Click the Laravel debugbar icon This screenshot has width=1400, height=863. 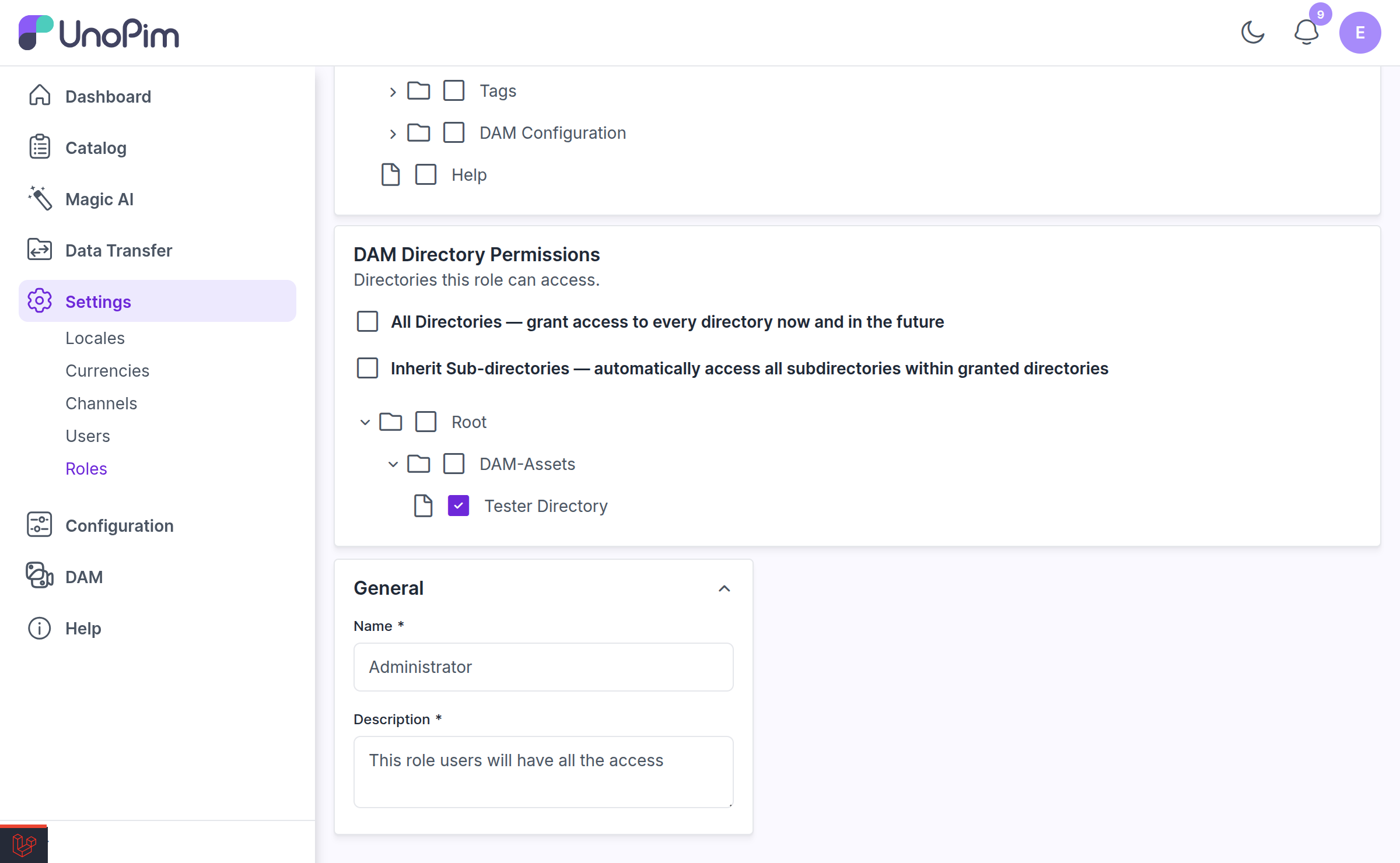click(24, 844)
